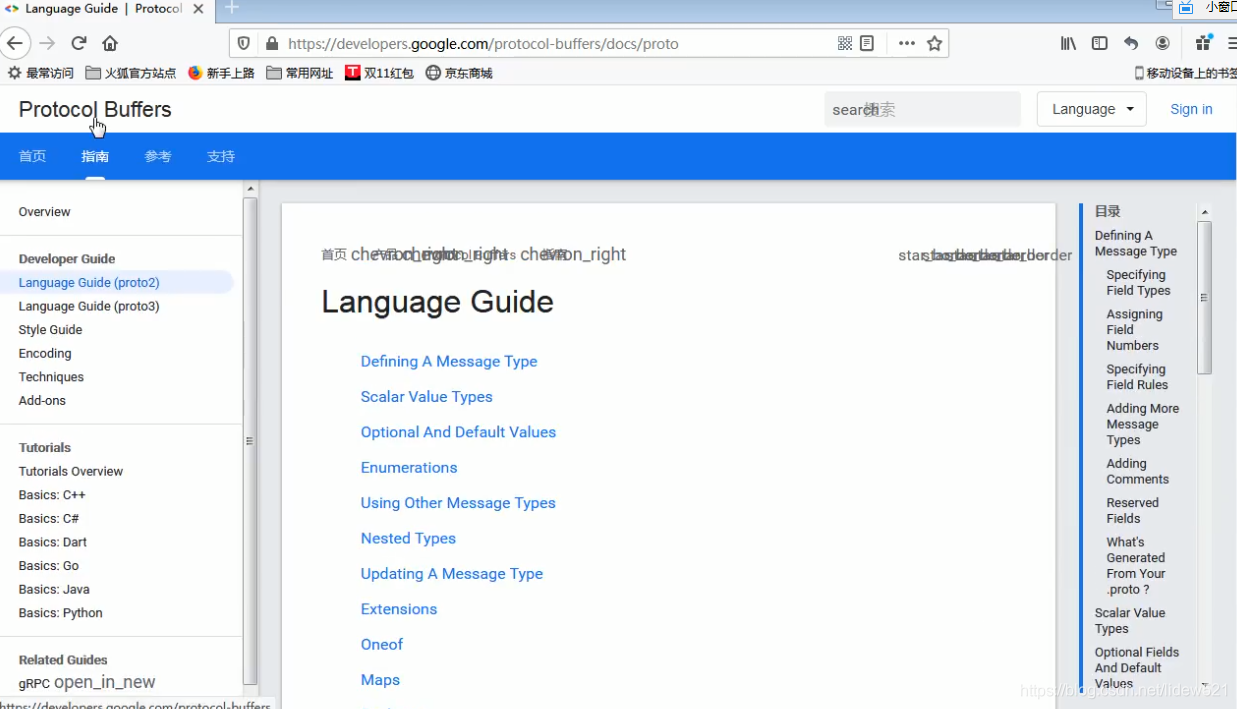
Task: Open Basics: Python tutorial
Action: point(61,613)
